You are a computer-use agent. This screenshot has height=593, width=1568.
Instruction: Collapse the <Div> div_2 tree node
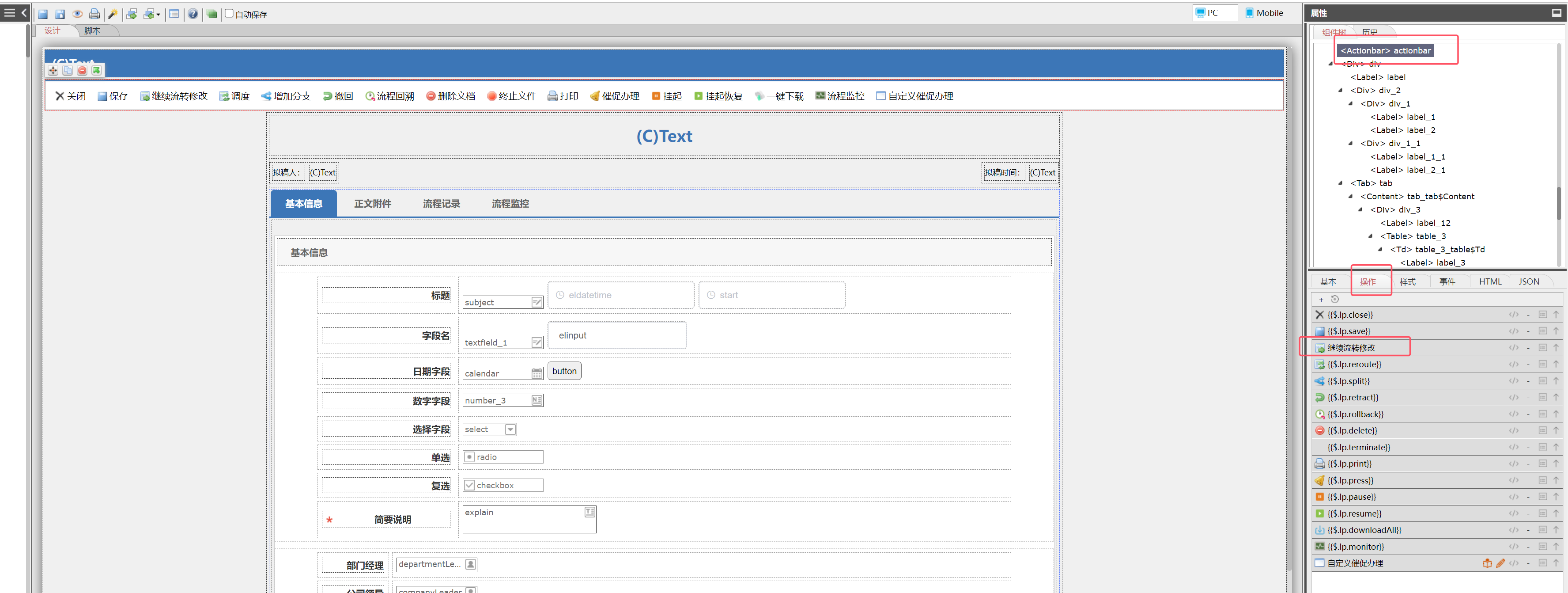1340,90
